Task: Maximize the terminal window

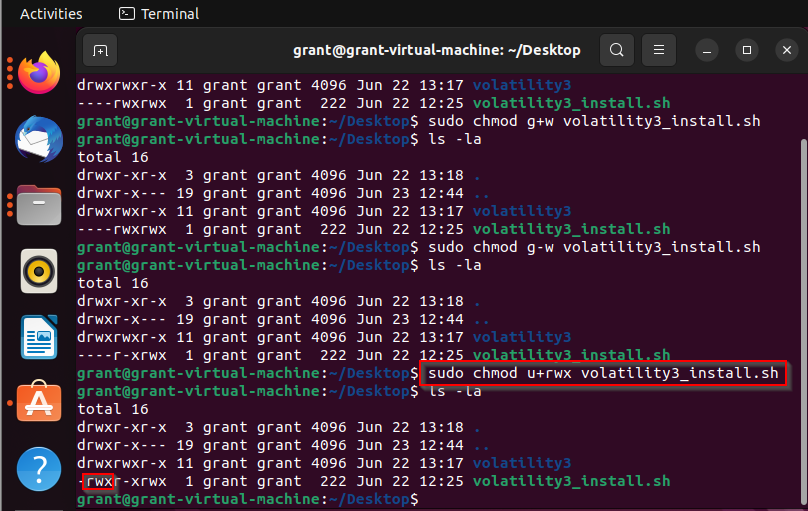Action: pos(747,50)
